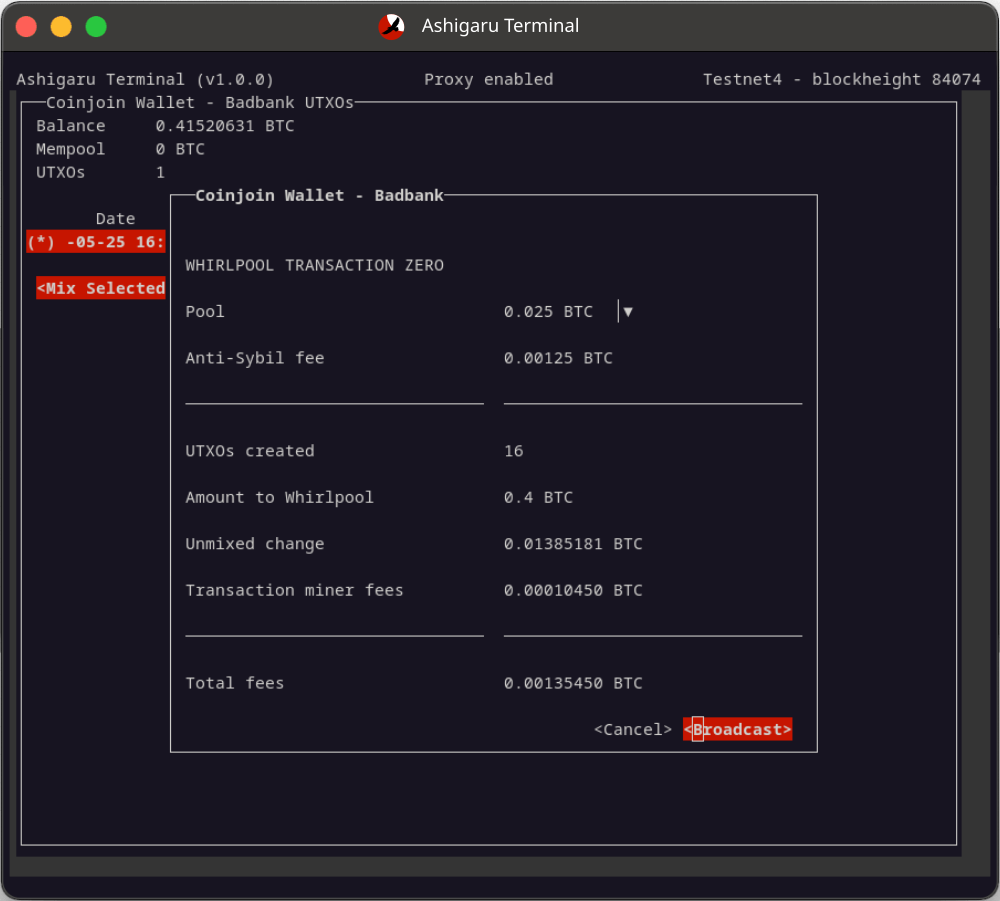The image size is (1000, 901).
Task: Click the Proxy enabled status text
Action: tap(489, 80)
